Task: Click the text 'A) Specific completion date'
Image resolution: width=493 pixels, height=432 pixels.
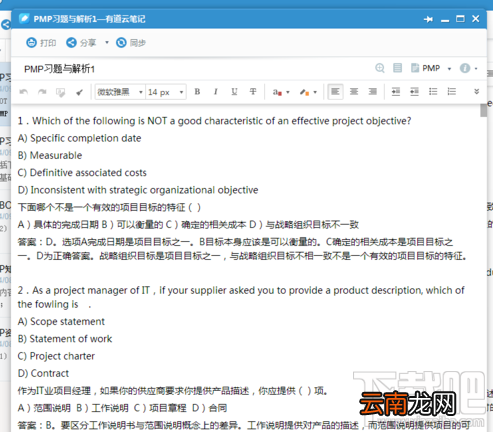Action: (79, 138)
